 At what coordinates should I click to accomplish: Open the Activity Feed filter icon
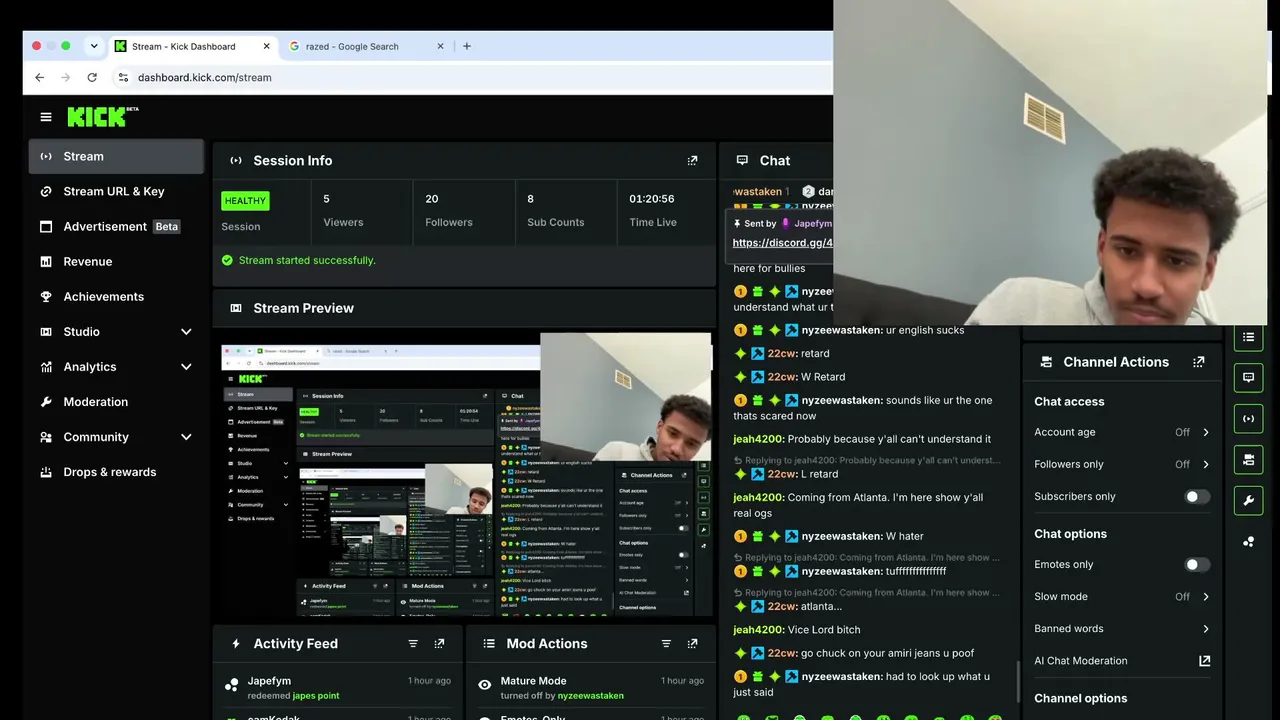(x=413, y=644)
